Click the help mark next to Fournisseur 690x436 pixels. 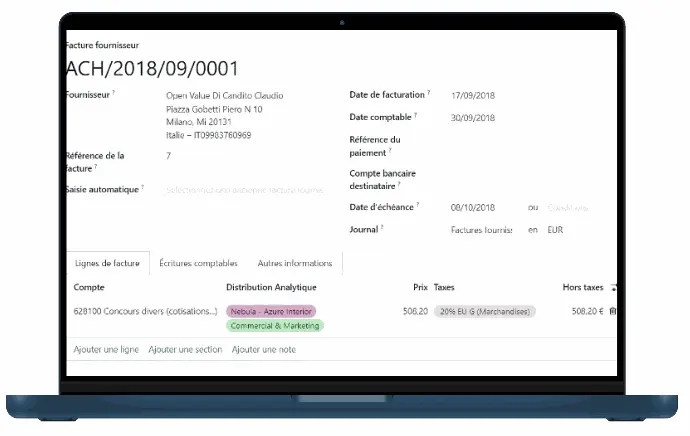pyautogui.click(x=113, y=93)
